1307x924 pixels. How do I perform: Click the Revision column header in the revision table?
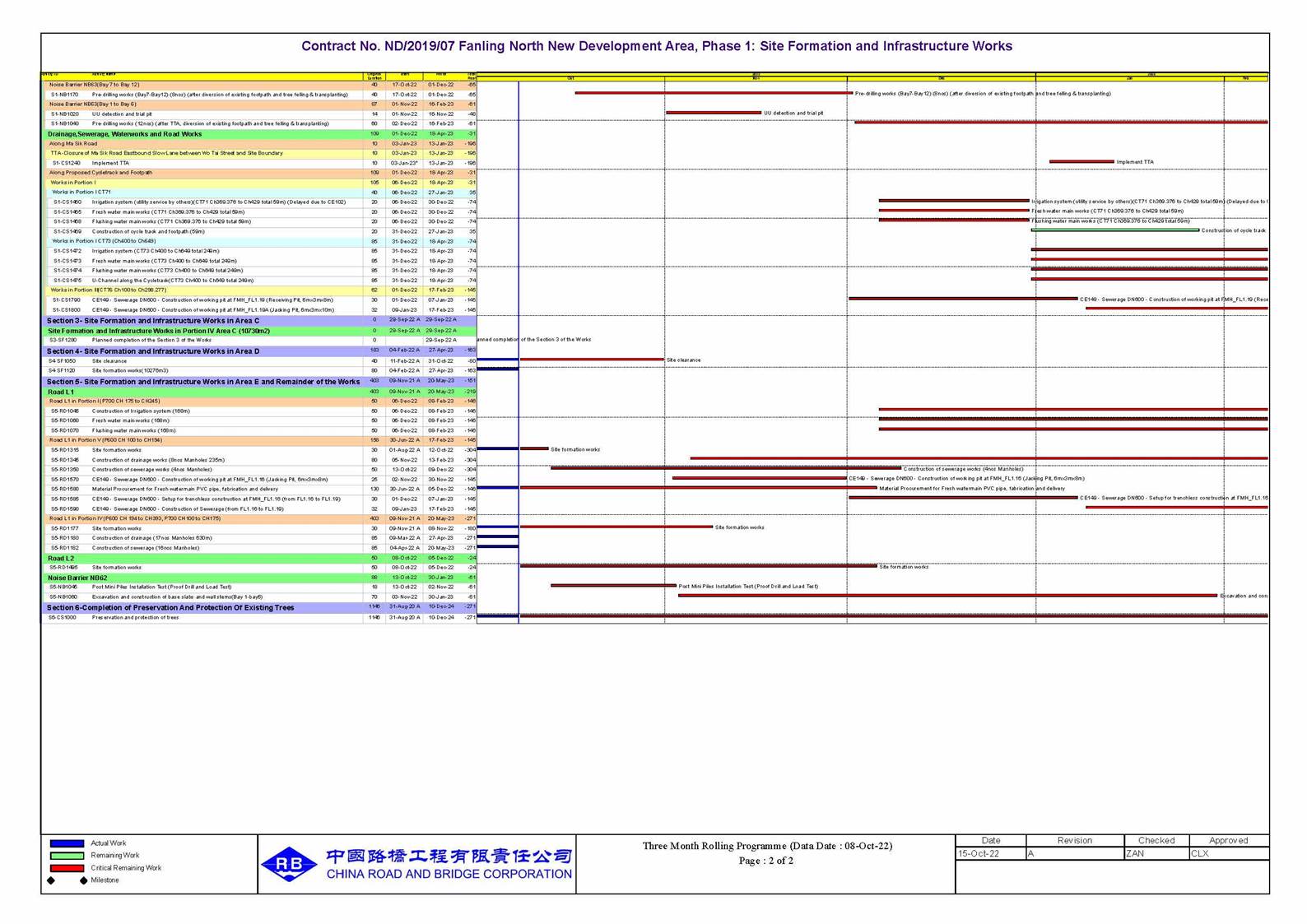coord(1075,840)
